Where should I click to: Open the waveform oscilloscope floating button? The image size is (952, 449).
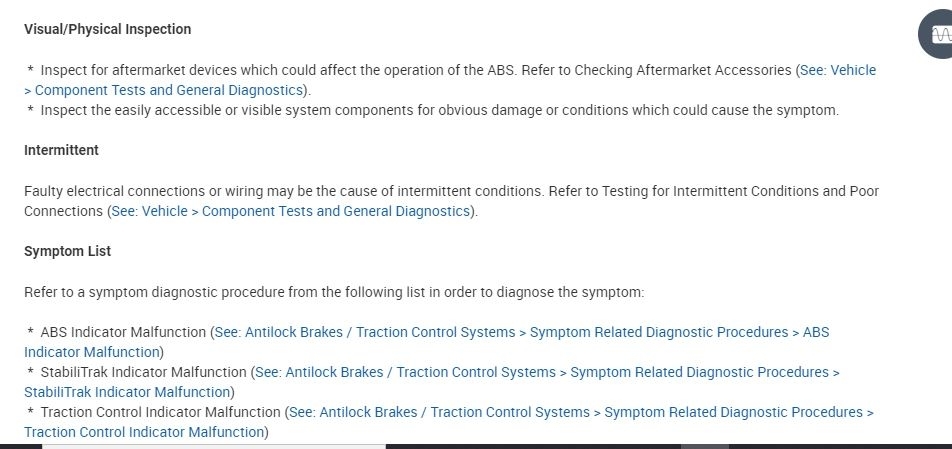click(x=939, y=35)
